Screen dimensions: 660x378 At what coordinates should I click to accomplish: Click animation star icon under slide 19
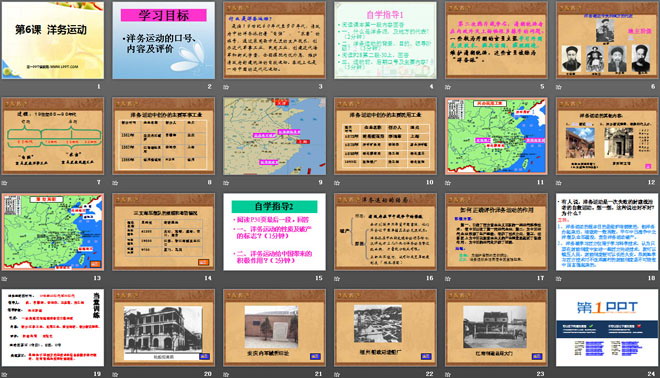tap(4, 374)
